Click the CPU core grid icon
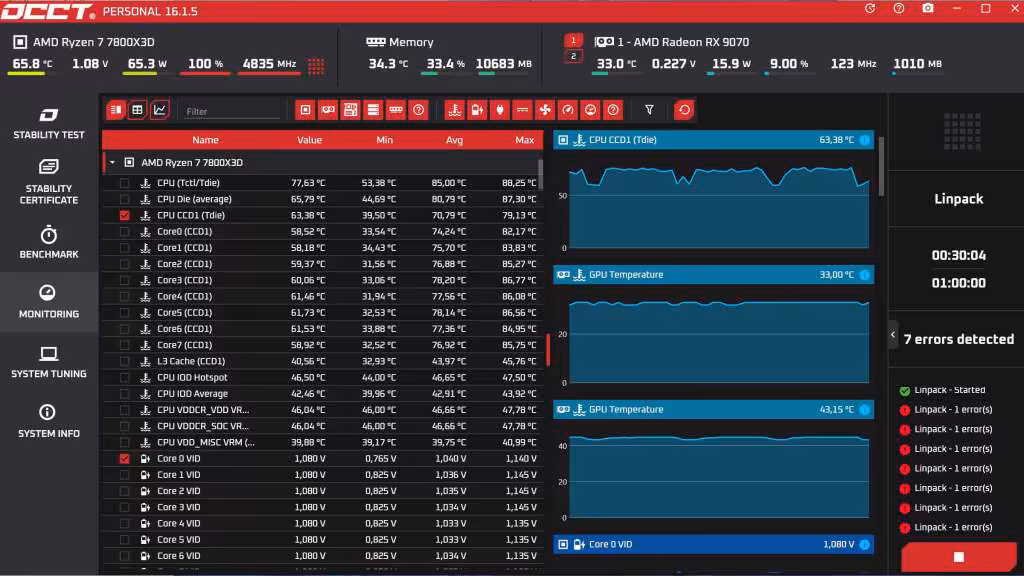The image size is (1024, 576). (x=316, y=65)
